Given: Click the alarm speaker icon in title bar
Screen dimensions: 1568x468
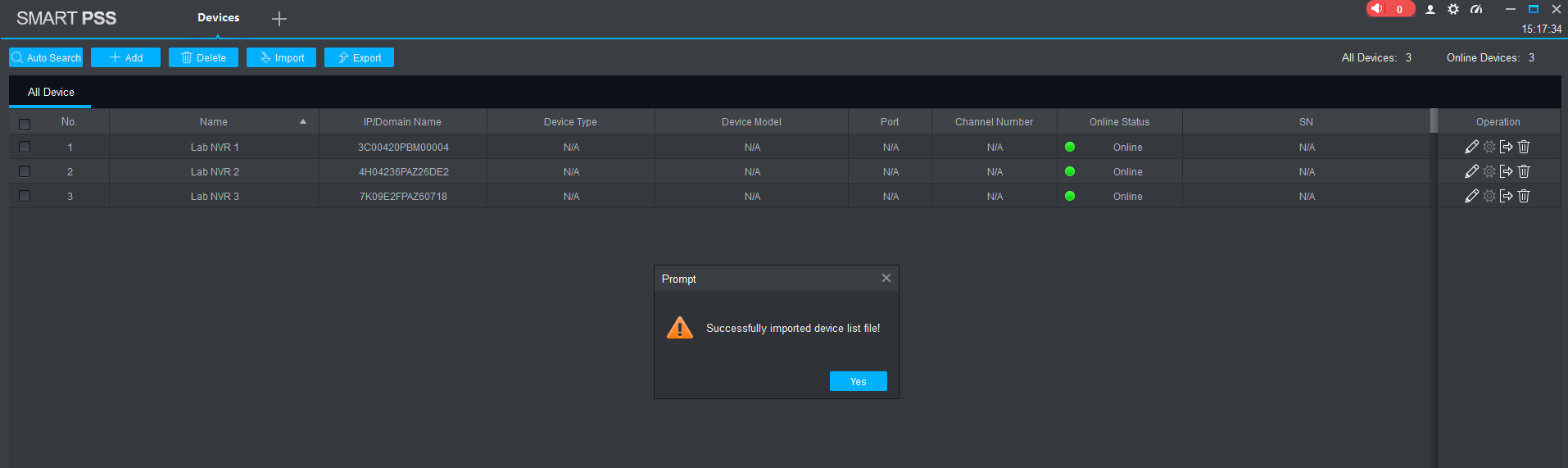Looking at the screenshot, I should pyautogui.click(x=1378, y=9).
